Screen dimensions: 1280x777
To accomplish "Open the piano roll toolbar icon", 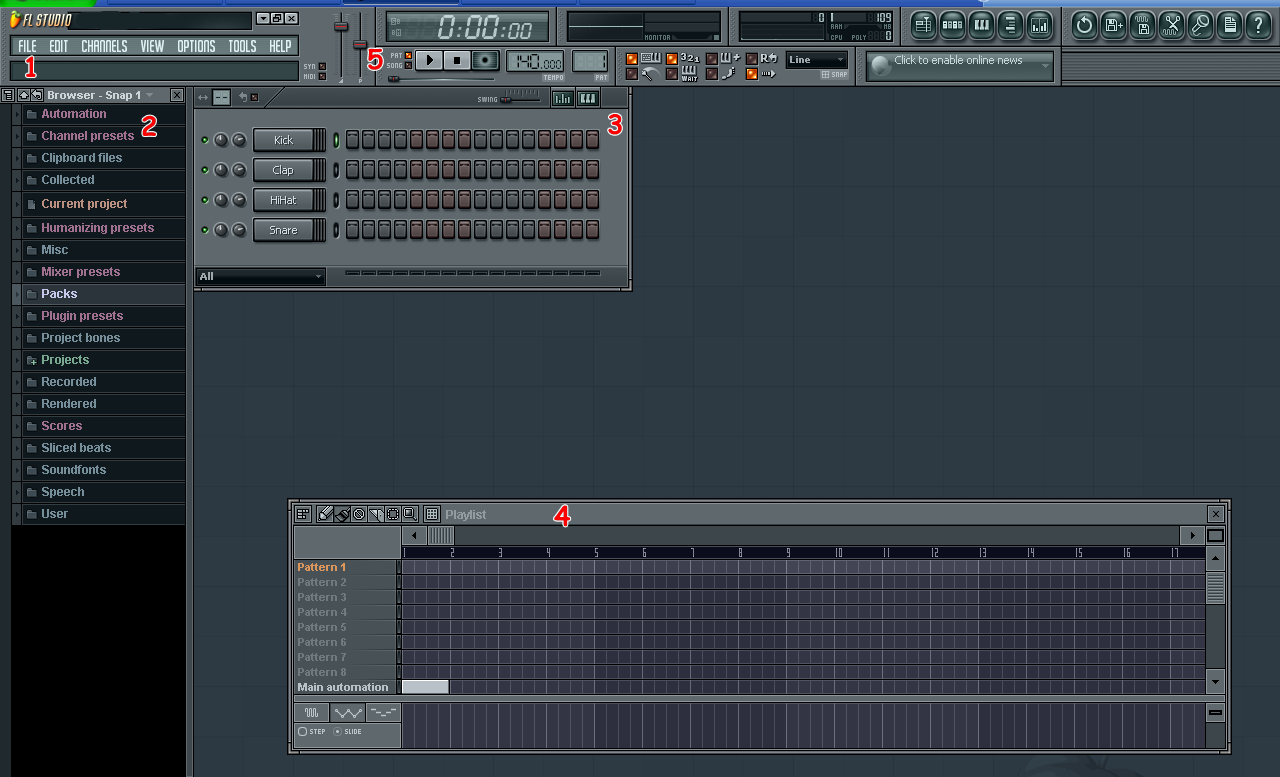I will (981, 24).
